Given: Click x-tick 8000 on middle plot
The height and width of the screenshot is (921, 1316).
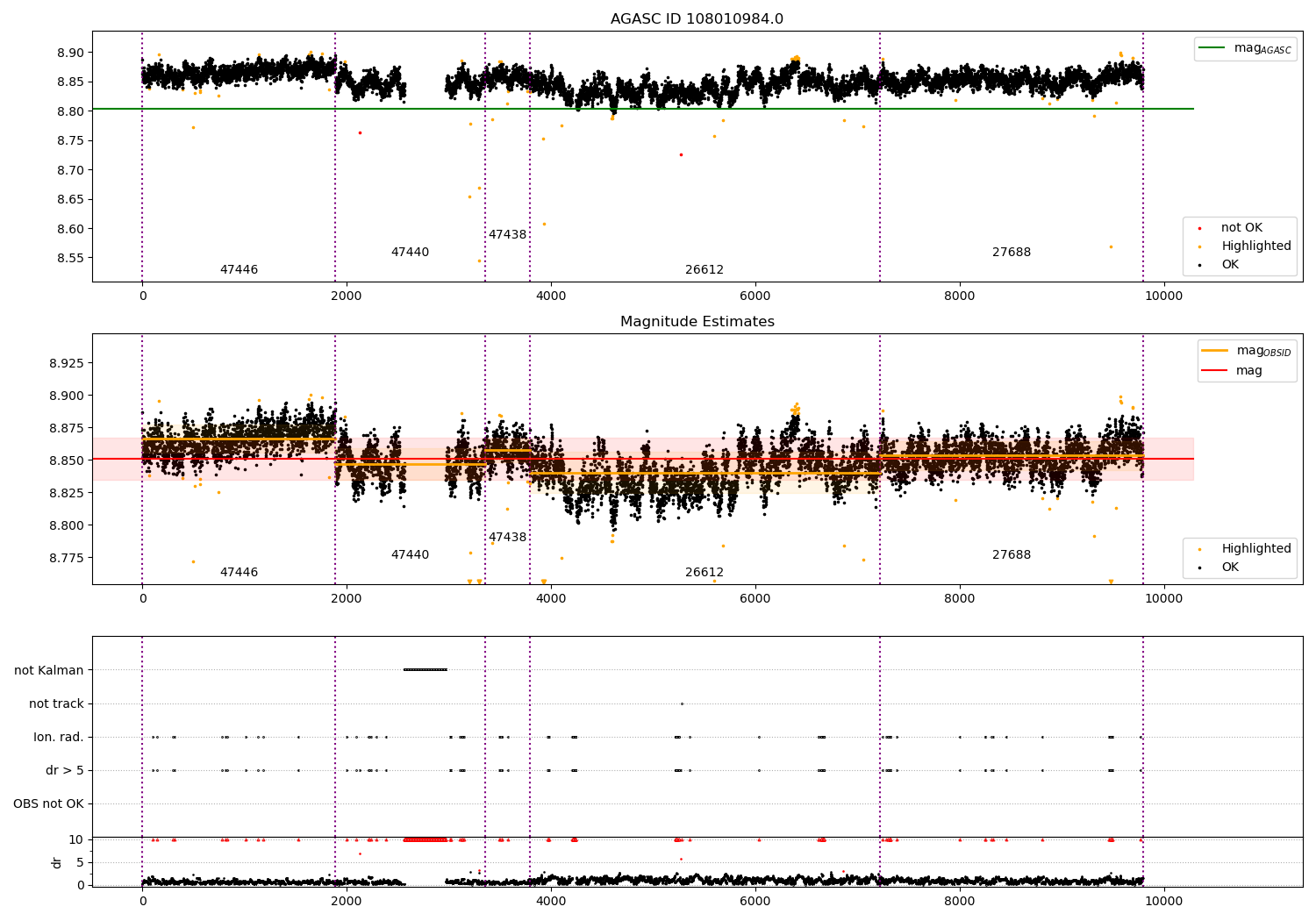Looking at the screenshot, I should pyautogui.click(x=960, y=599).
